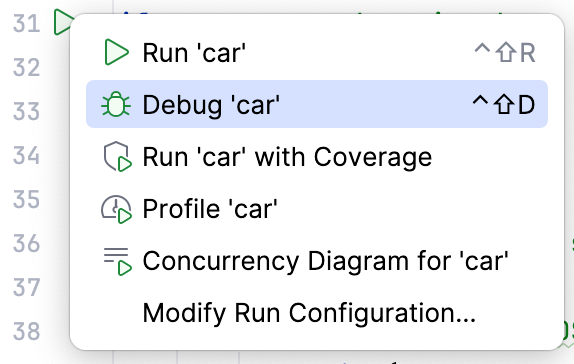Click line number 34 in the gutter

click(x=26, y=155)
